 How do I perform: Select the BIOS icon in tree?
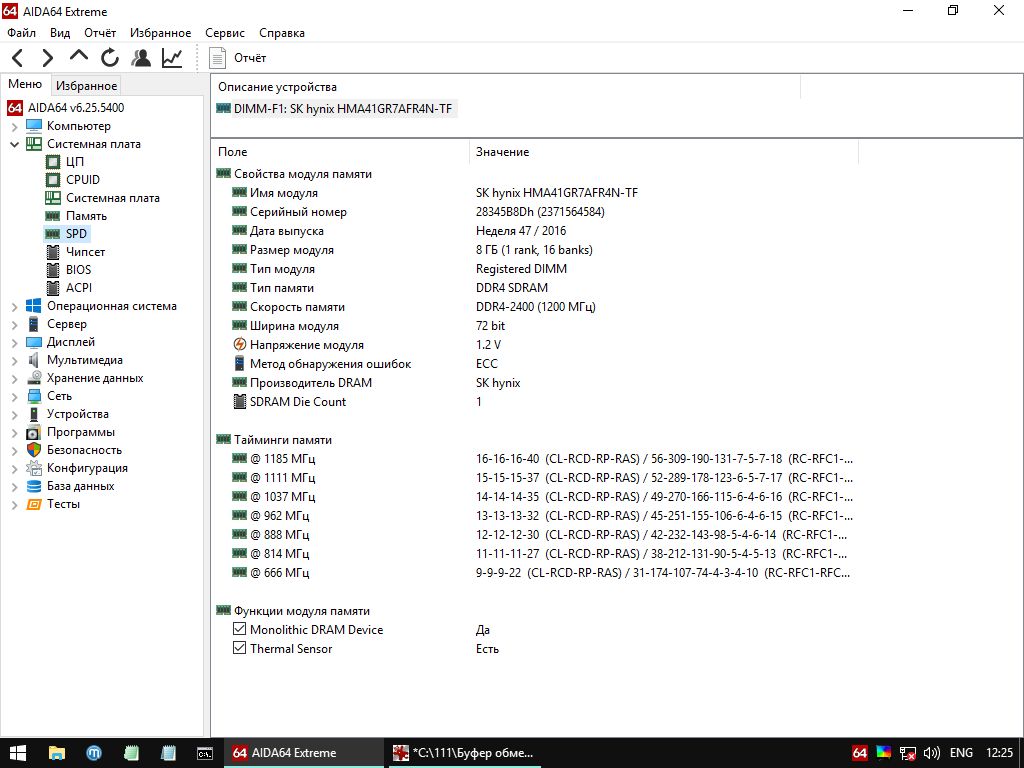click(53, 270)
